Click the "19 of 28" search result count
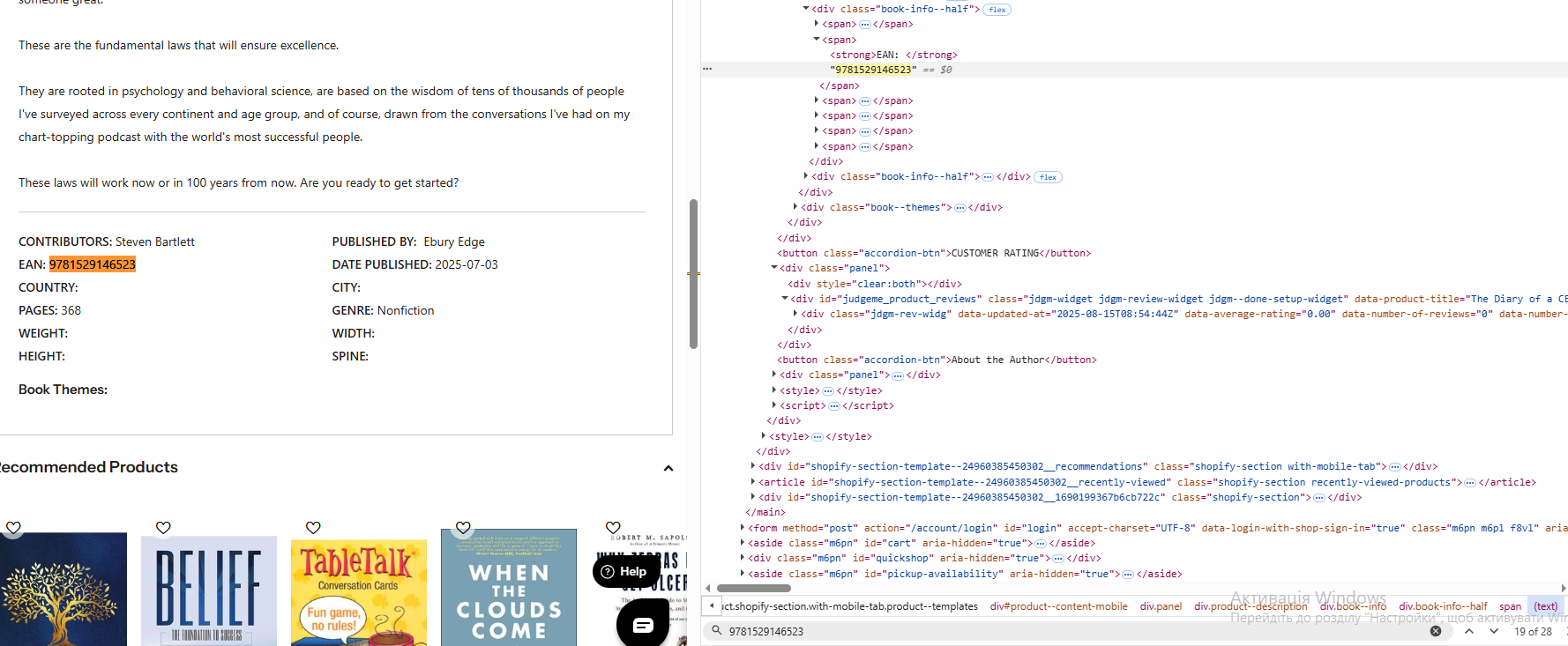This screenshot has height=646, width=1568. (1533, 631)
